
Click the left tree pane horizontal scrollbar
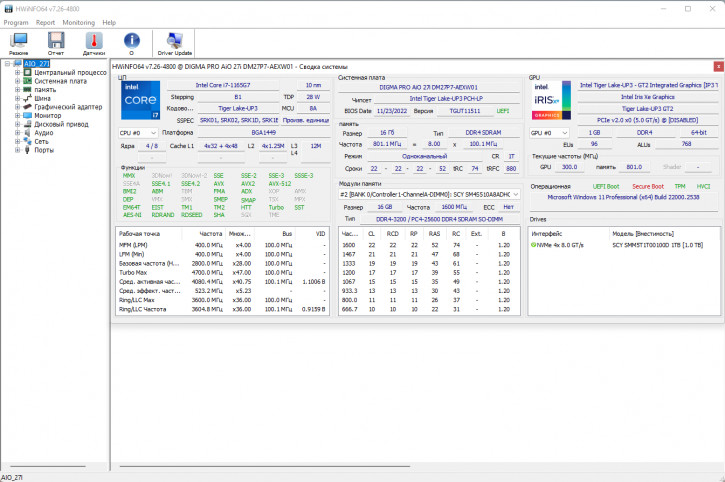[48, 466]
